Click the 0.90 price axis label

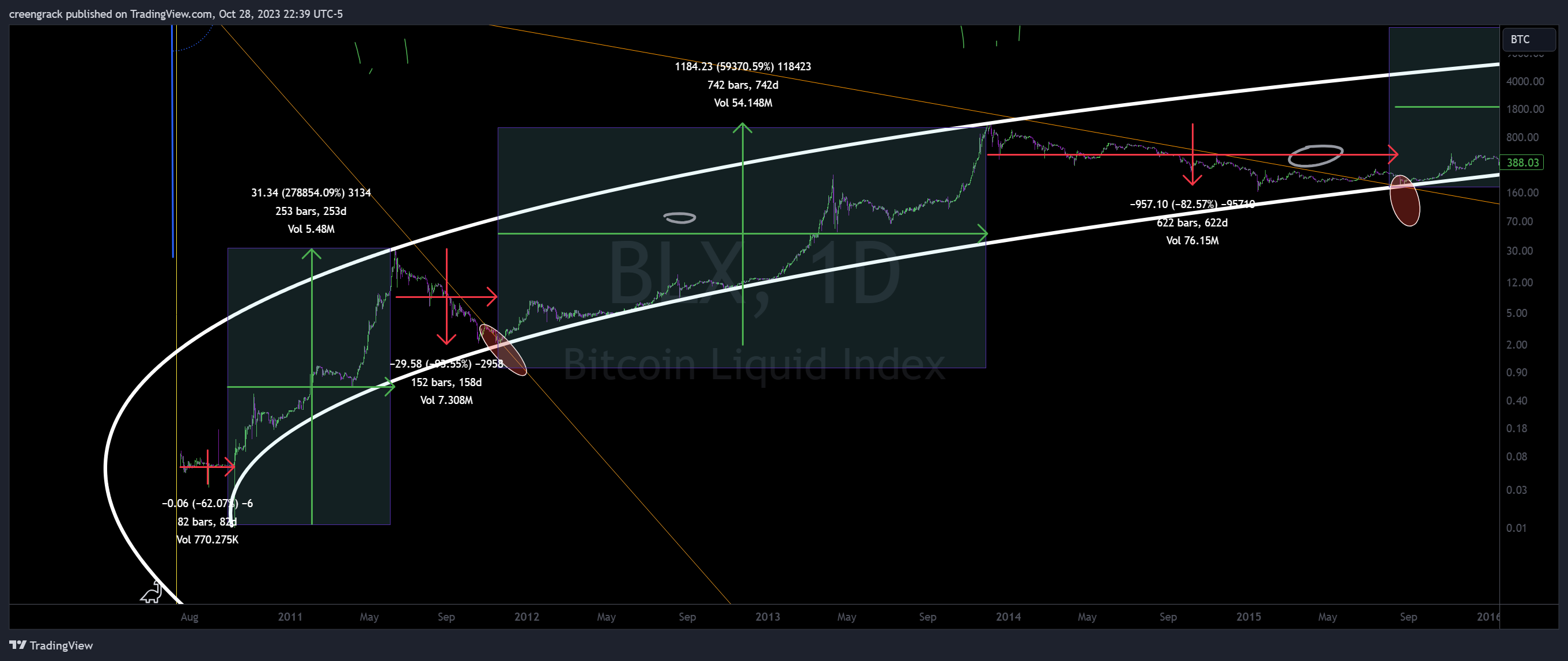[1517, 372]
